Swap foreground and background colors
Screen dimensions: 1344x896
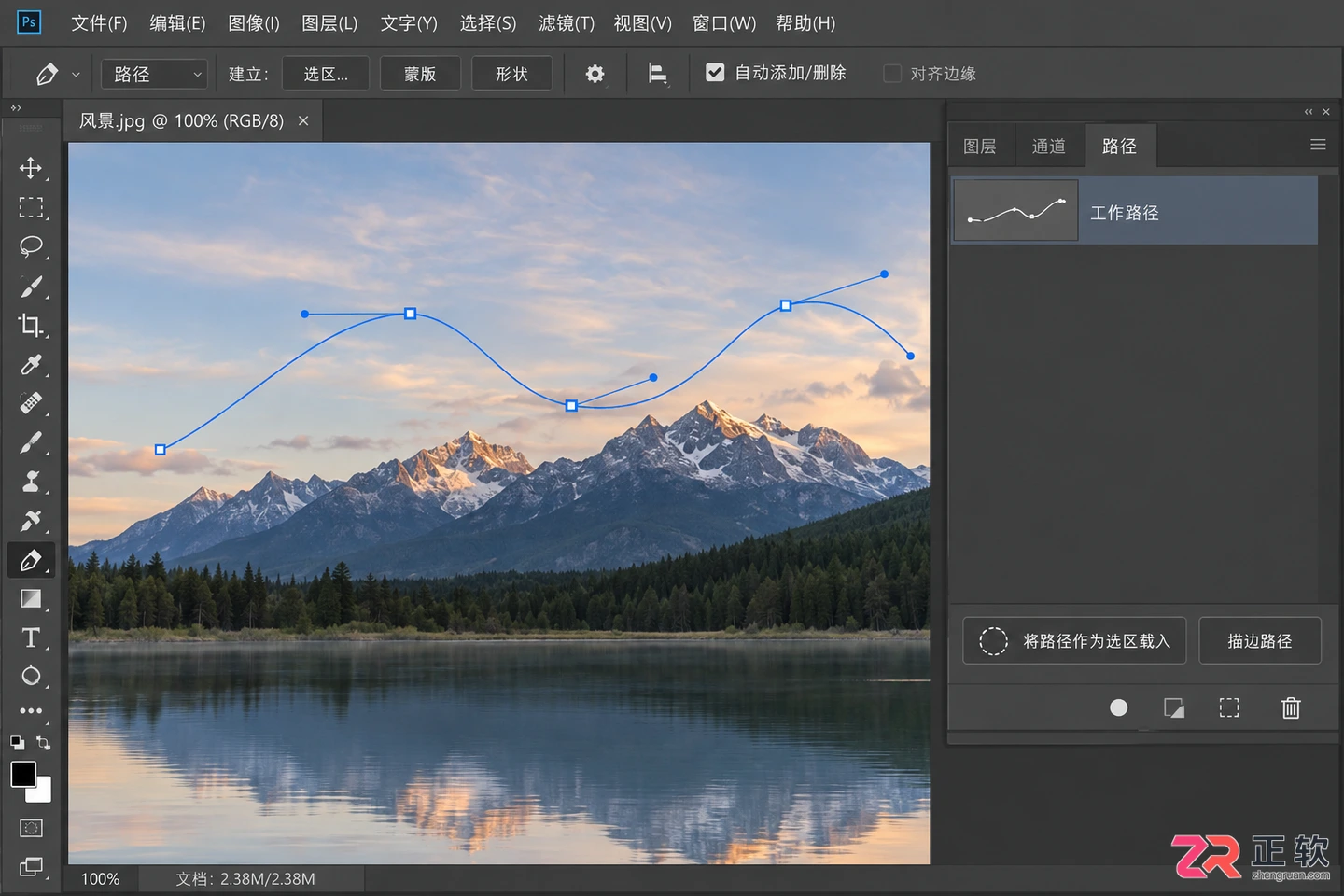click(x=43, y=743)
